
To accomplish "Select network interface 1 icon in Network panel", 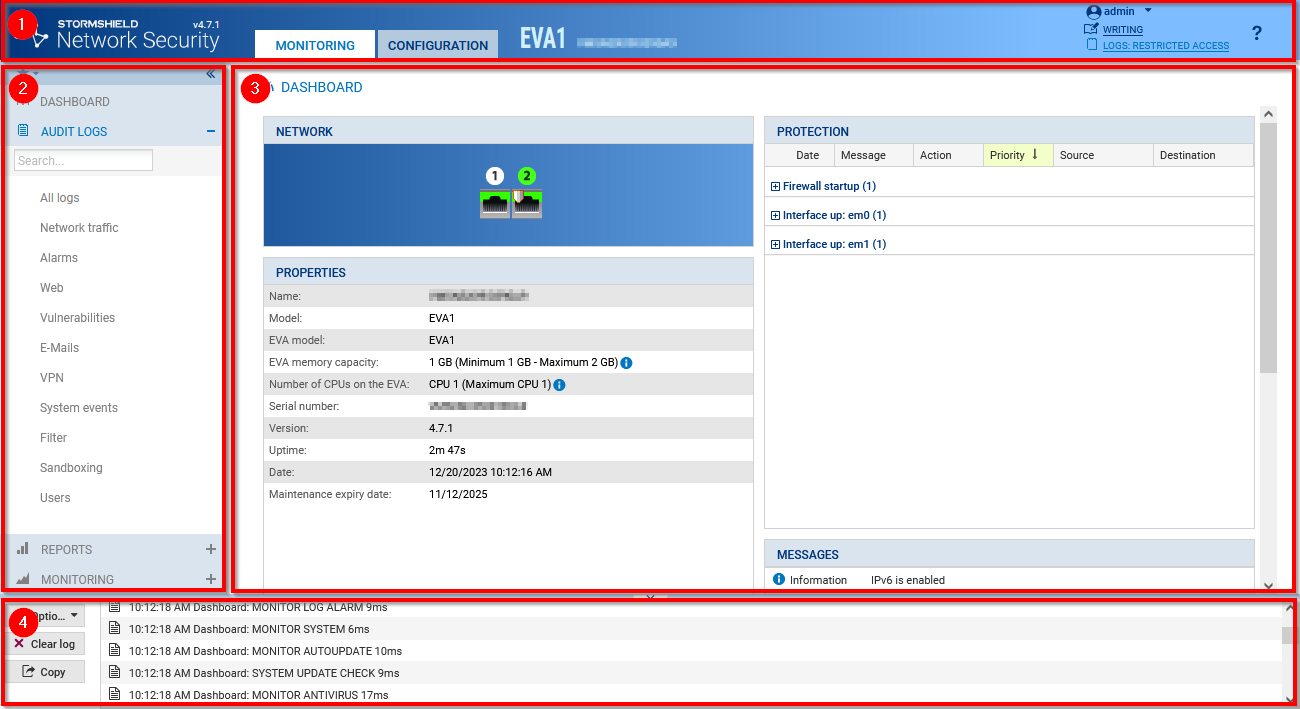I will (x=494, y=205).
